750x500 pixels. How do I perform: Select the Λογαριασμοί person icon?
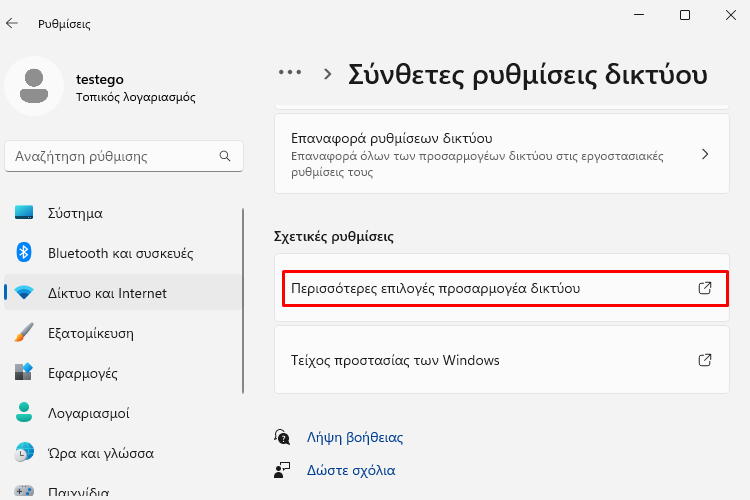coord(24,412)
